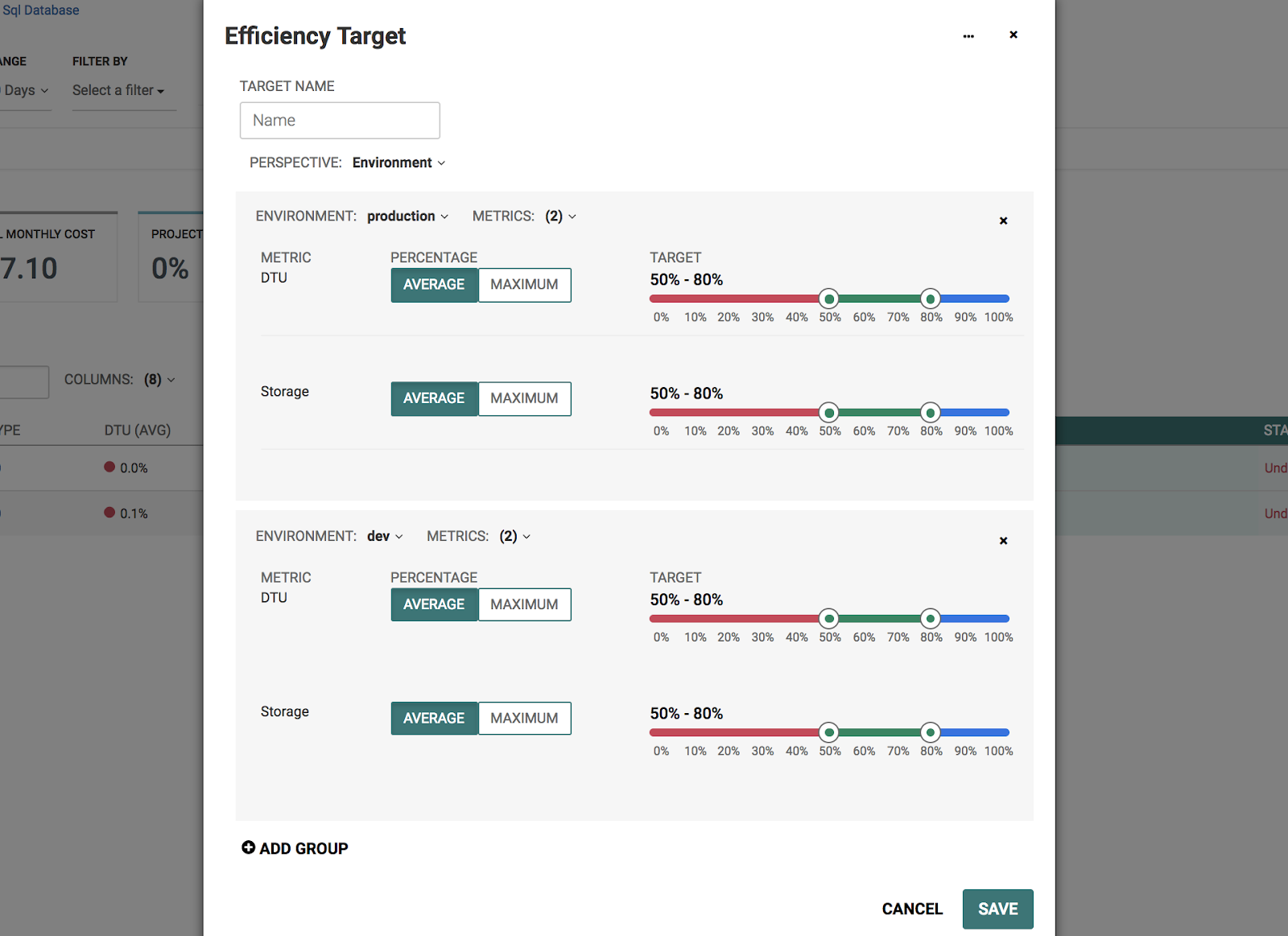This screenshot has height=936, width=1288.
Task: Expand Columns (8) dropdown in background page
Action: coord(159,379)
